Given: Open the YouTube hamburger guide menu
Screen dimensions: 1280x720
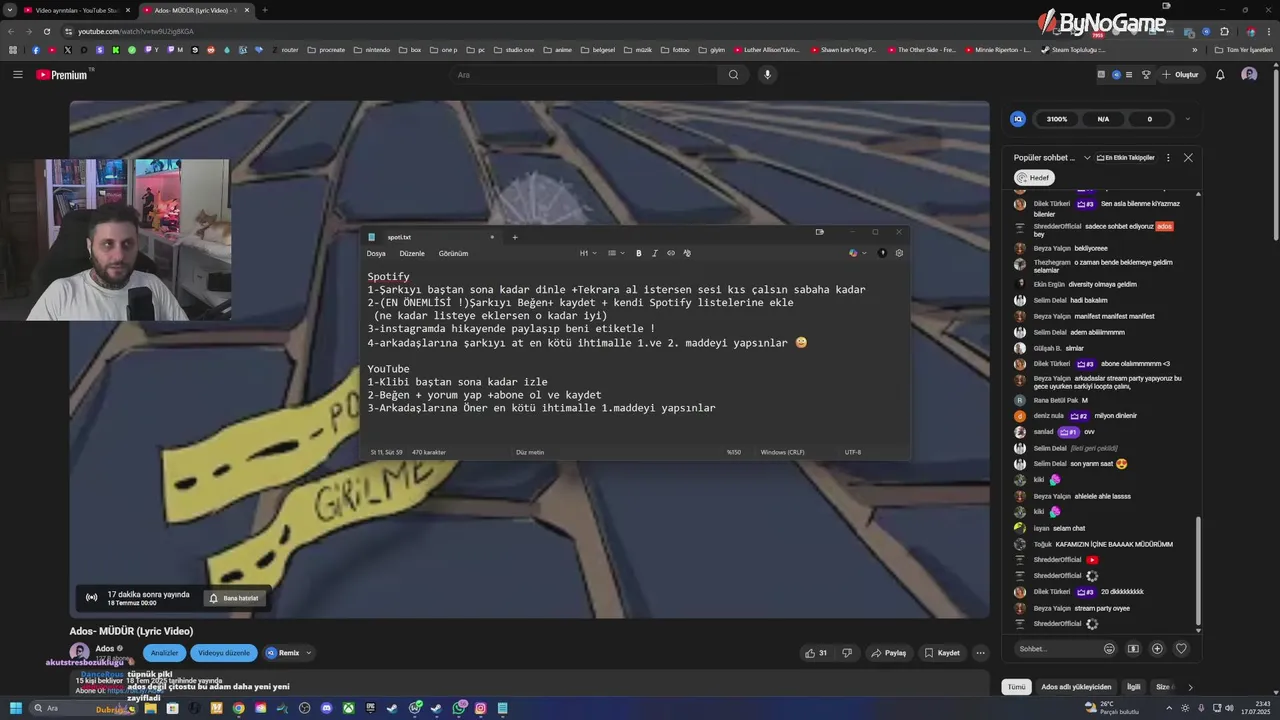Looking at the screenshot, I should tap(17, 75).
